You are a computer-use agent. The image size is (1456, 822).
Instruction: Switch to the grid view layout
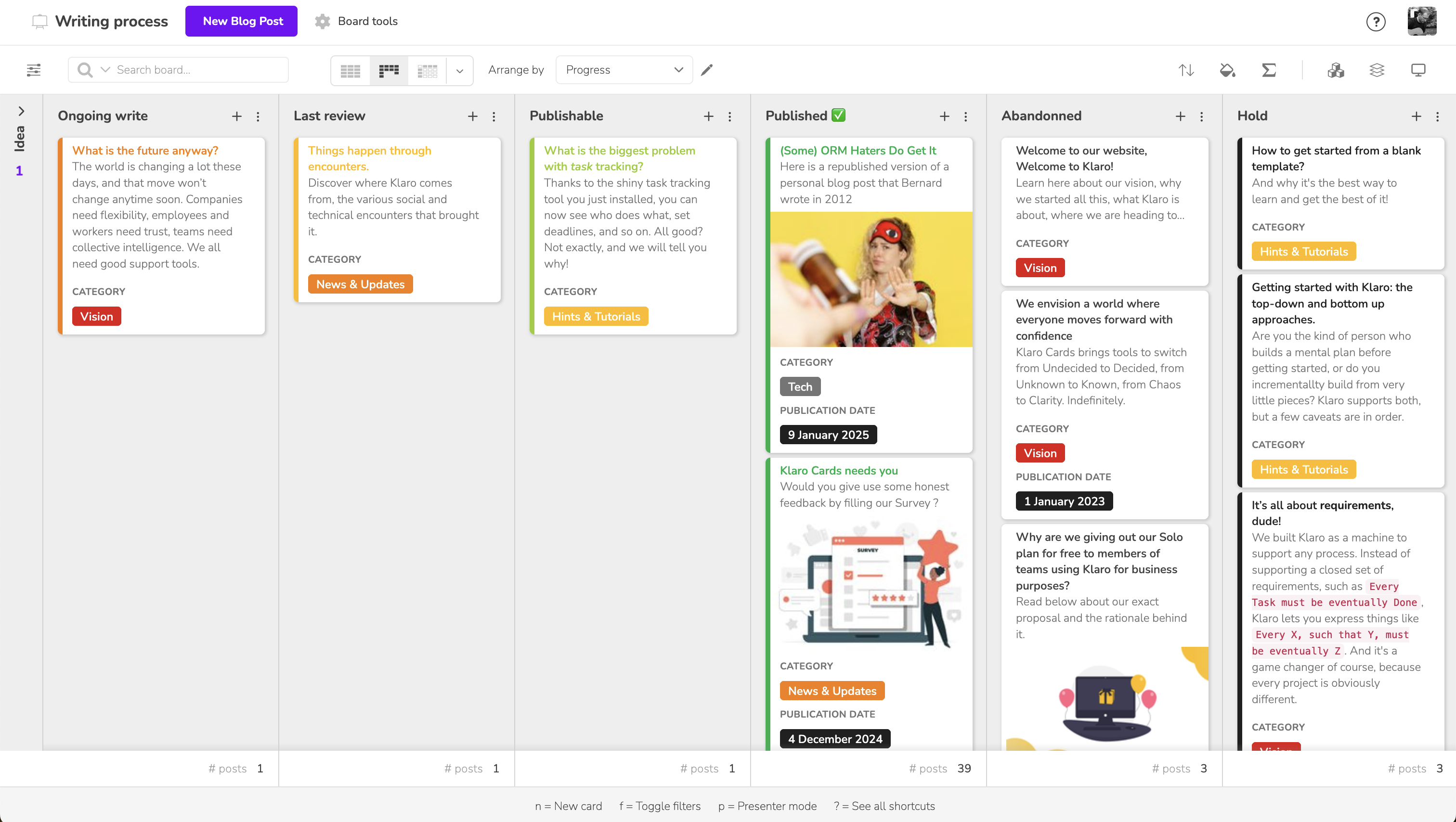[351, 71]
